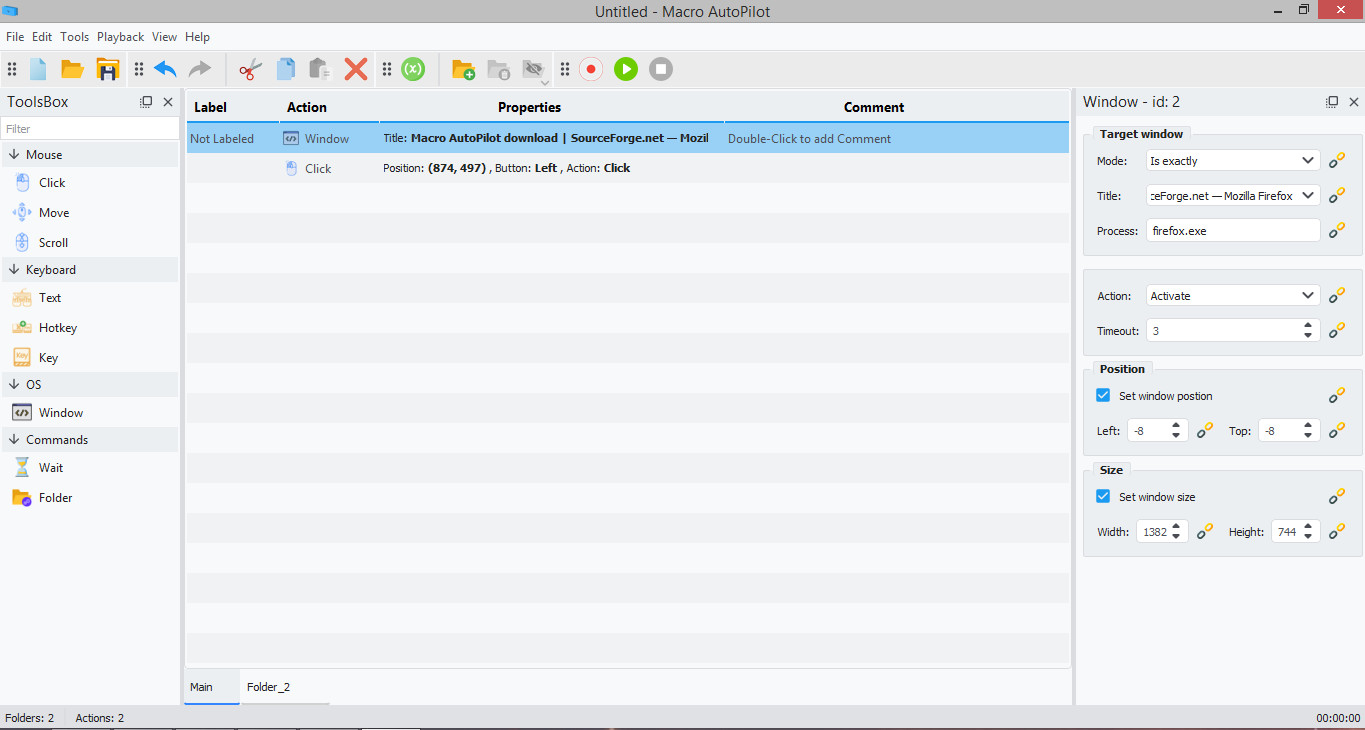1365x730 pixels.
Task: Toggle the Set window size checkbox
Action: coord(1103,497)
